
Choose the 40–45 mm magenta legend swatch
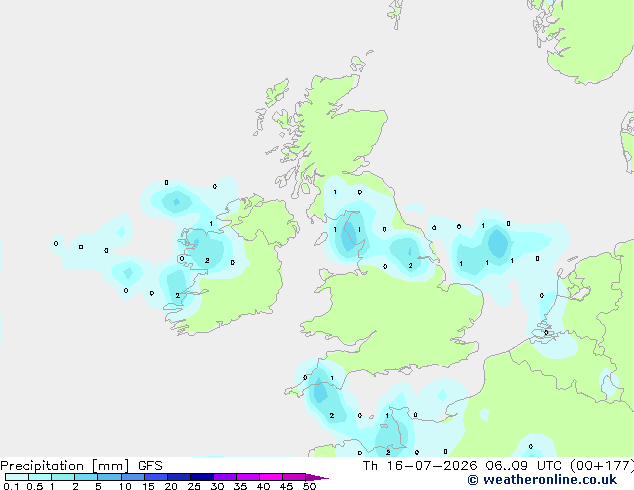(271, 477)
